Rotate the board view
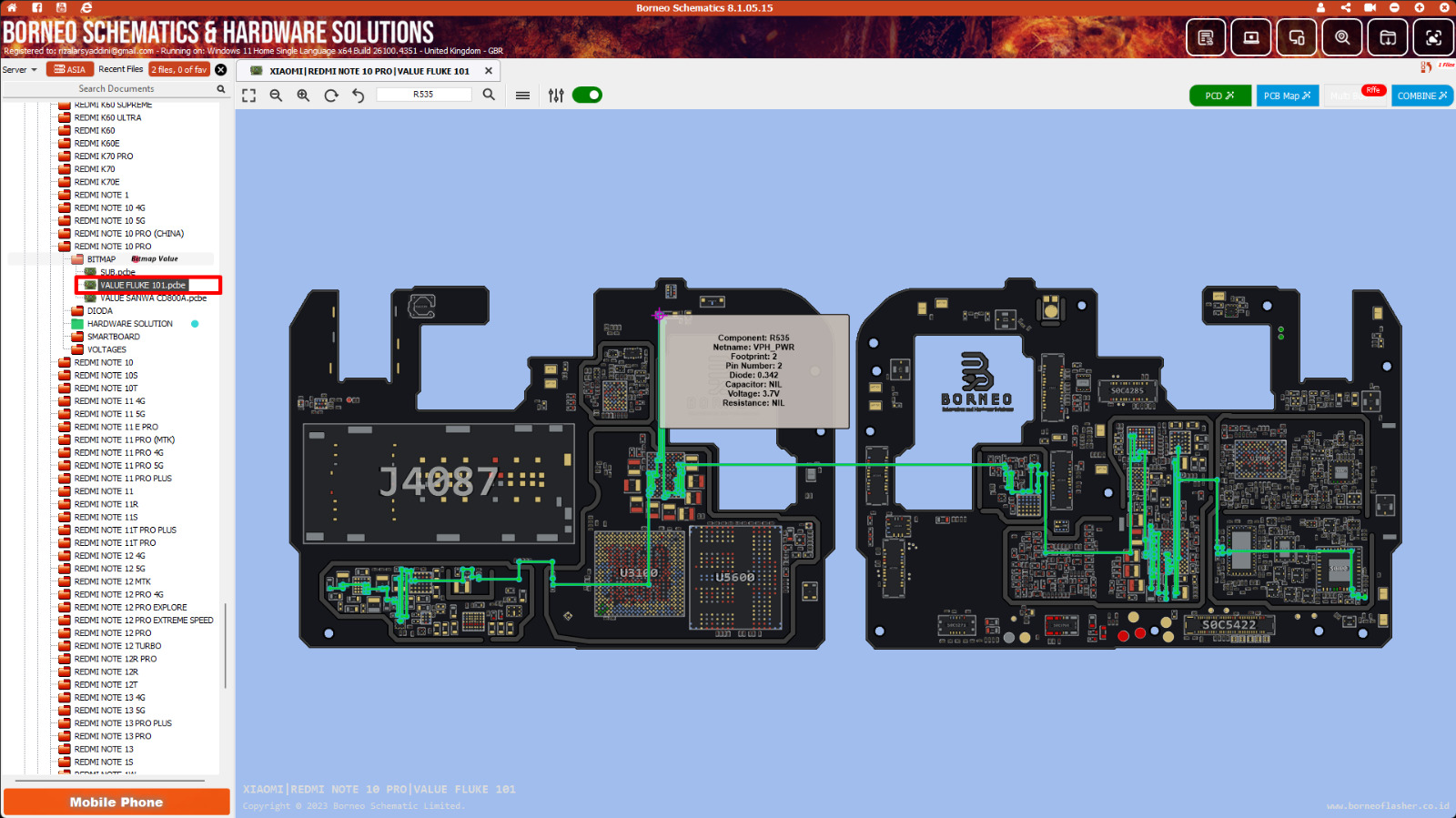Image resolution: width=1456 pixels, height=818 pixels. point(331,96)
